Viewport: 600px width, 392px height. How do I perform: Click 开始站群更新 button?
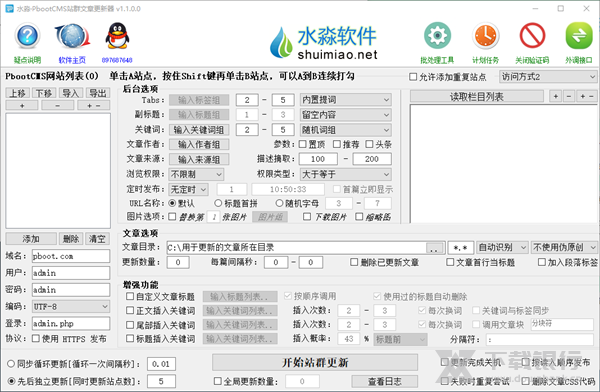pyautogui.click(x=315, y=363)
